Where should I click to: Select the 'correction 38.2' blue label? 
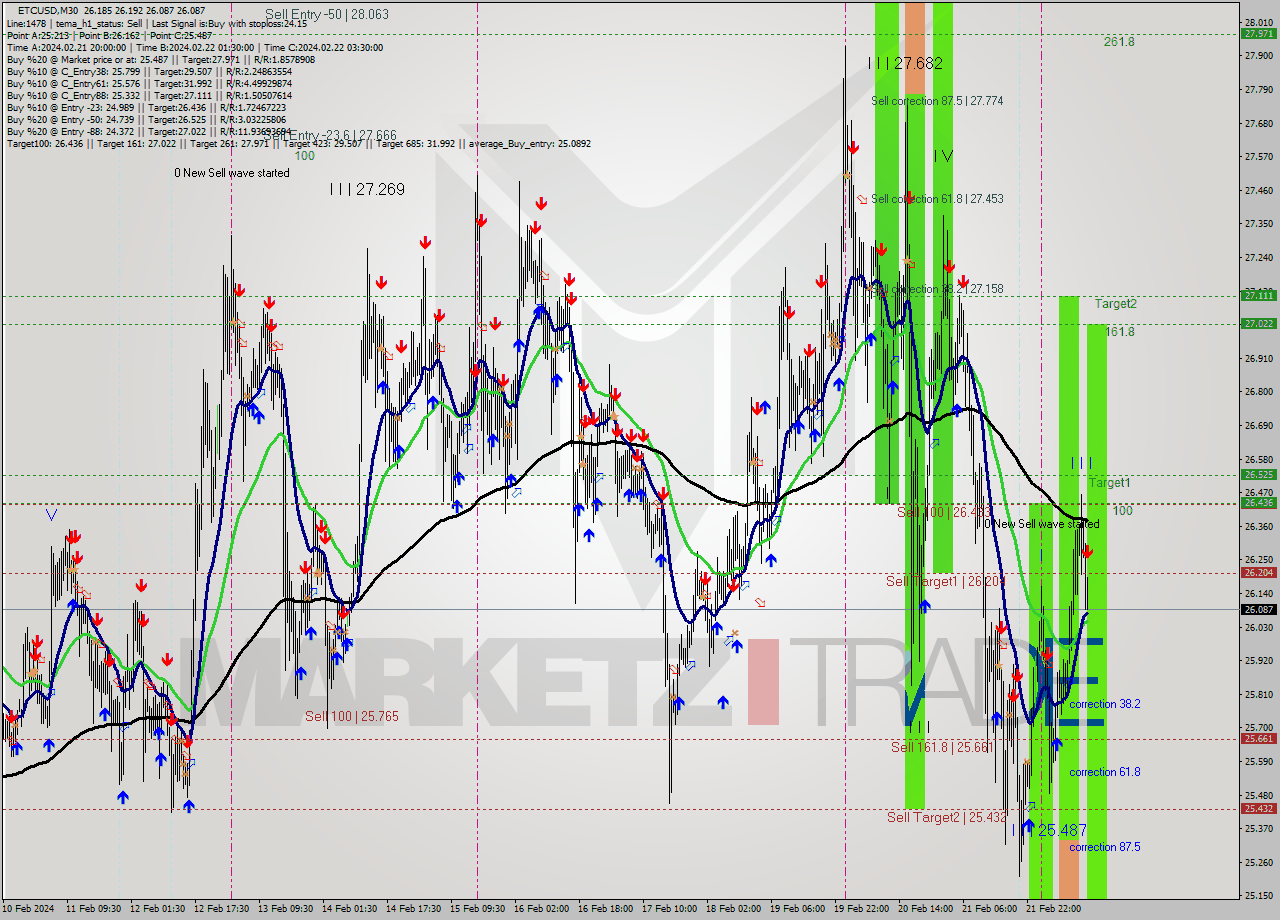[1105, 704]
